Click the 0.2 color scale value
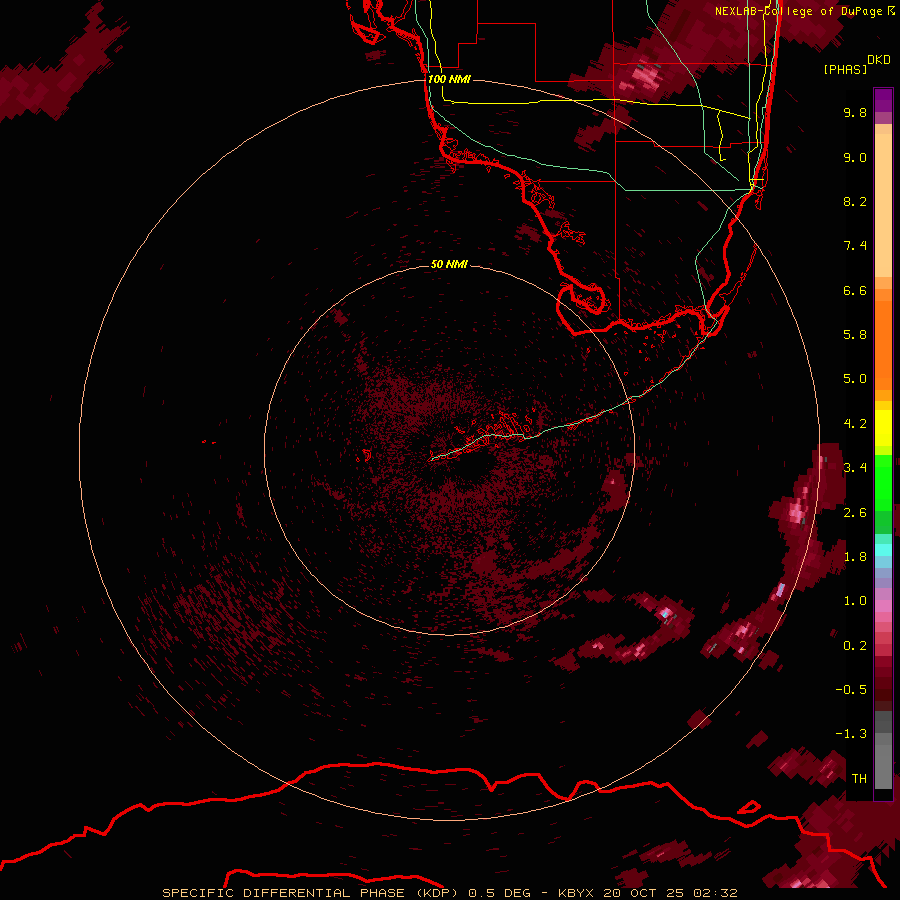The height and width of the screenshot is (900, 900). pos(855,646)
